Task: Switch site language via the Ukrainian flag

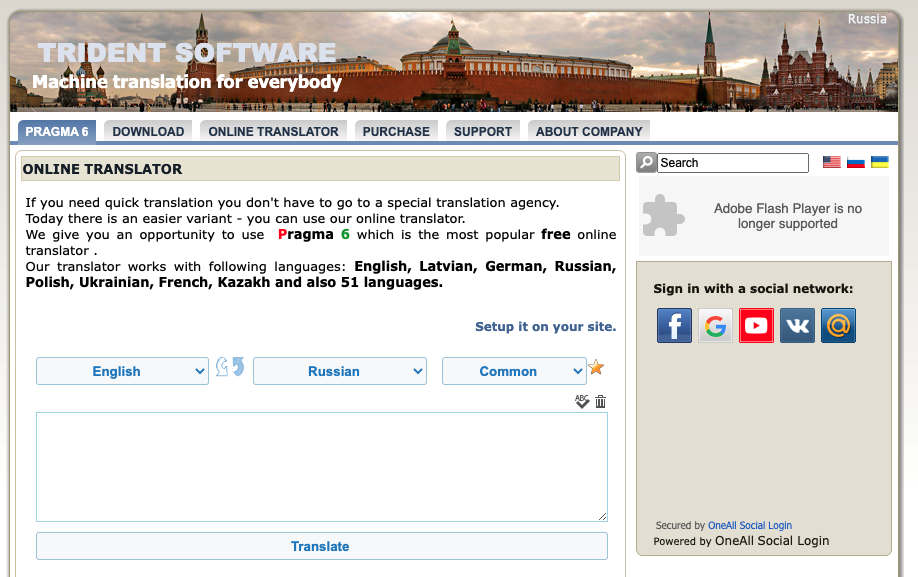Action: [x=879, y=162]
